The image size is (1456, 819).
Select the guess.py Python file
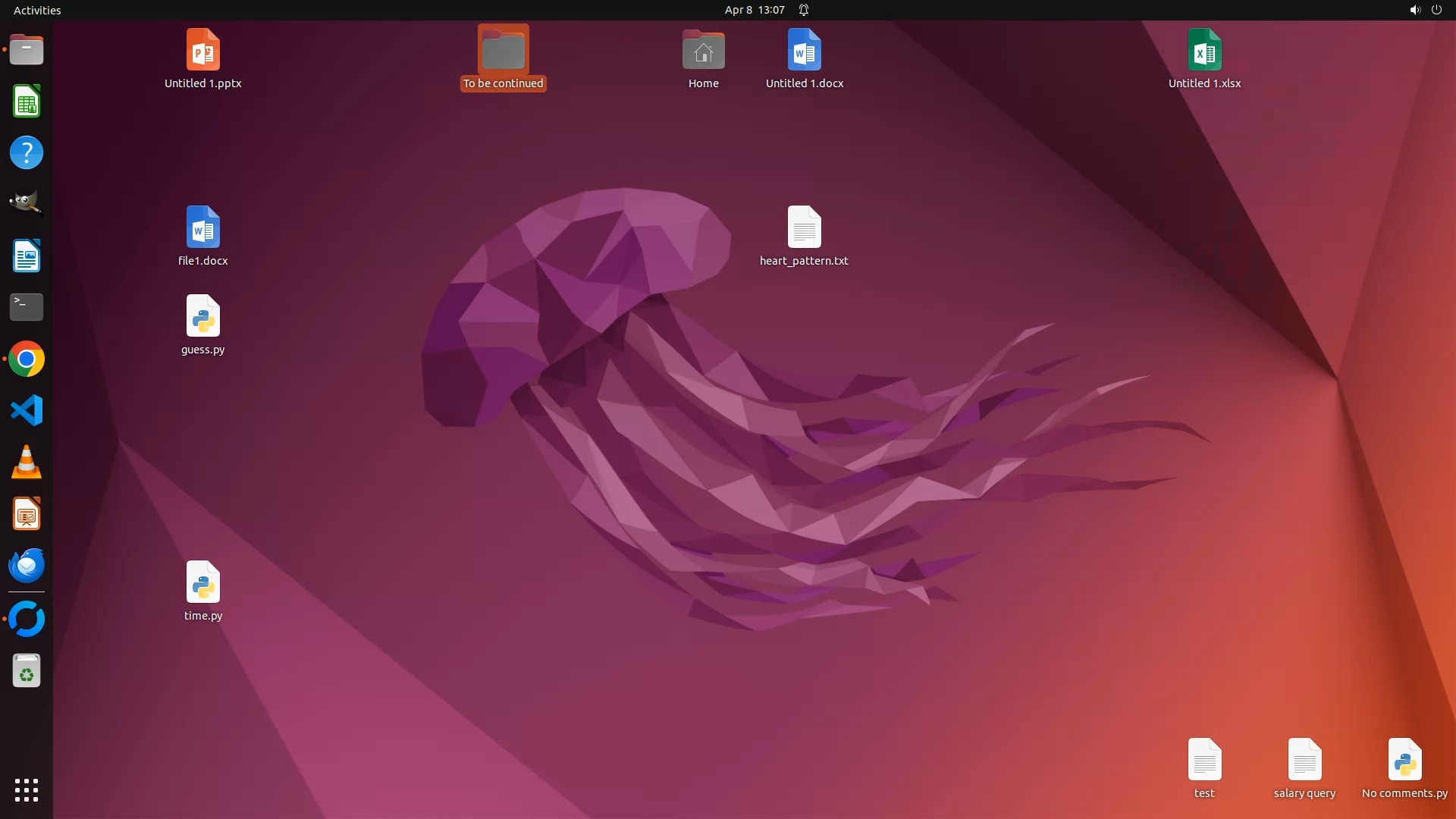[202, 316]
